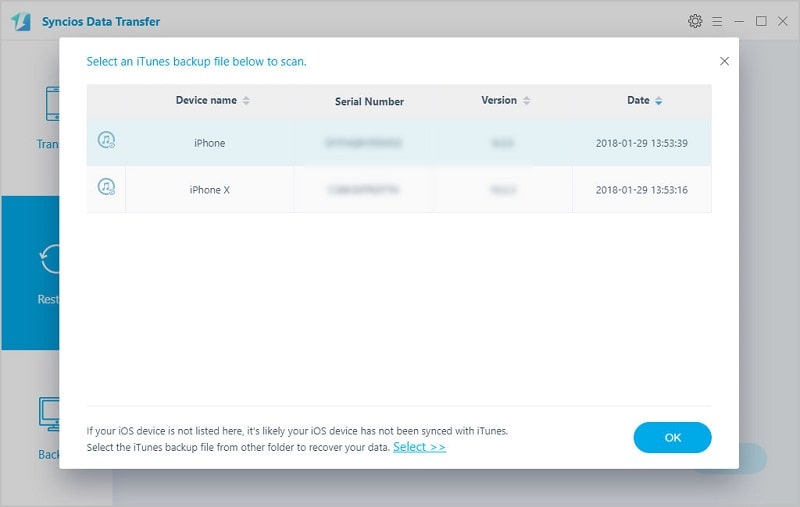Click blurred serial number in iPhone row

click(x=363, y=143)
